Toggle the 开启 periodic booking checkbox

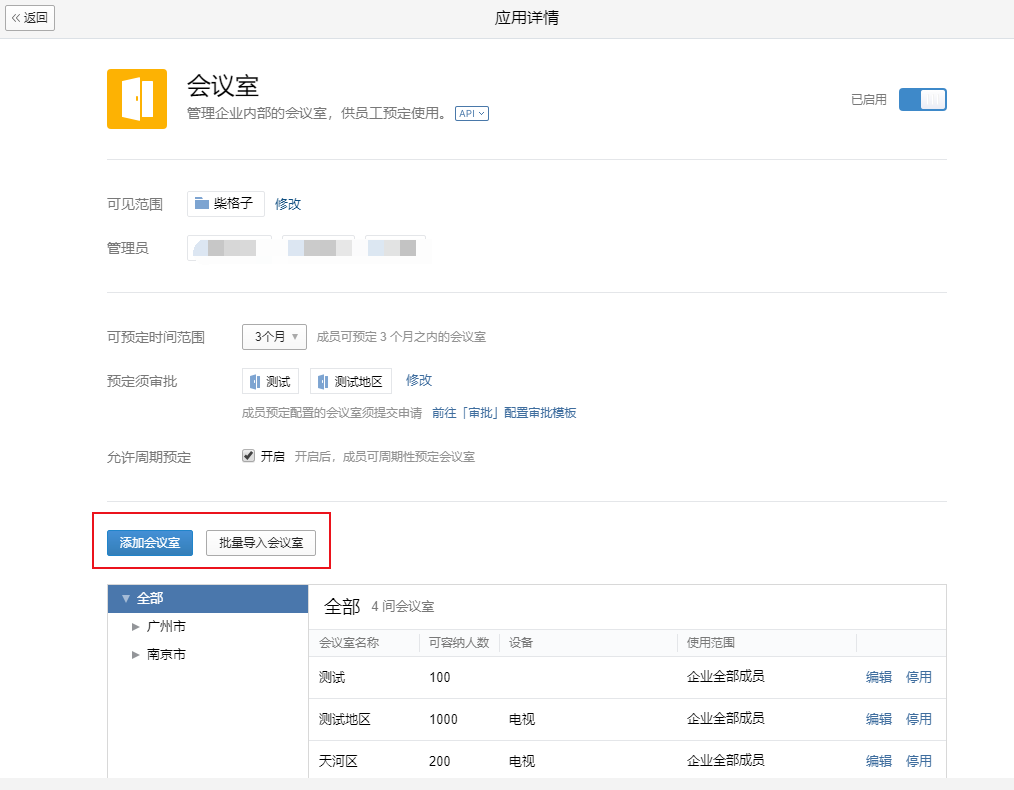248,456
